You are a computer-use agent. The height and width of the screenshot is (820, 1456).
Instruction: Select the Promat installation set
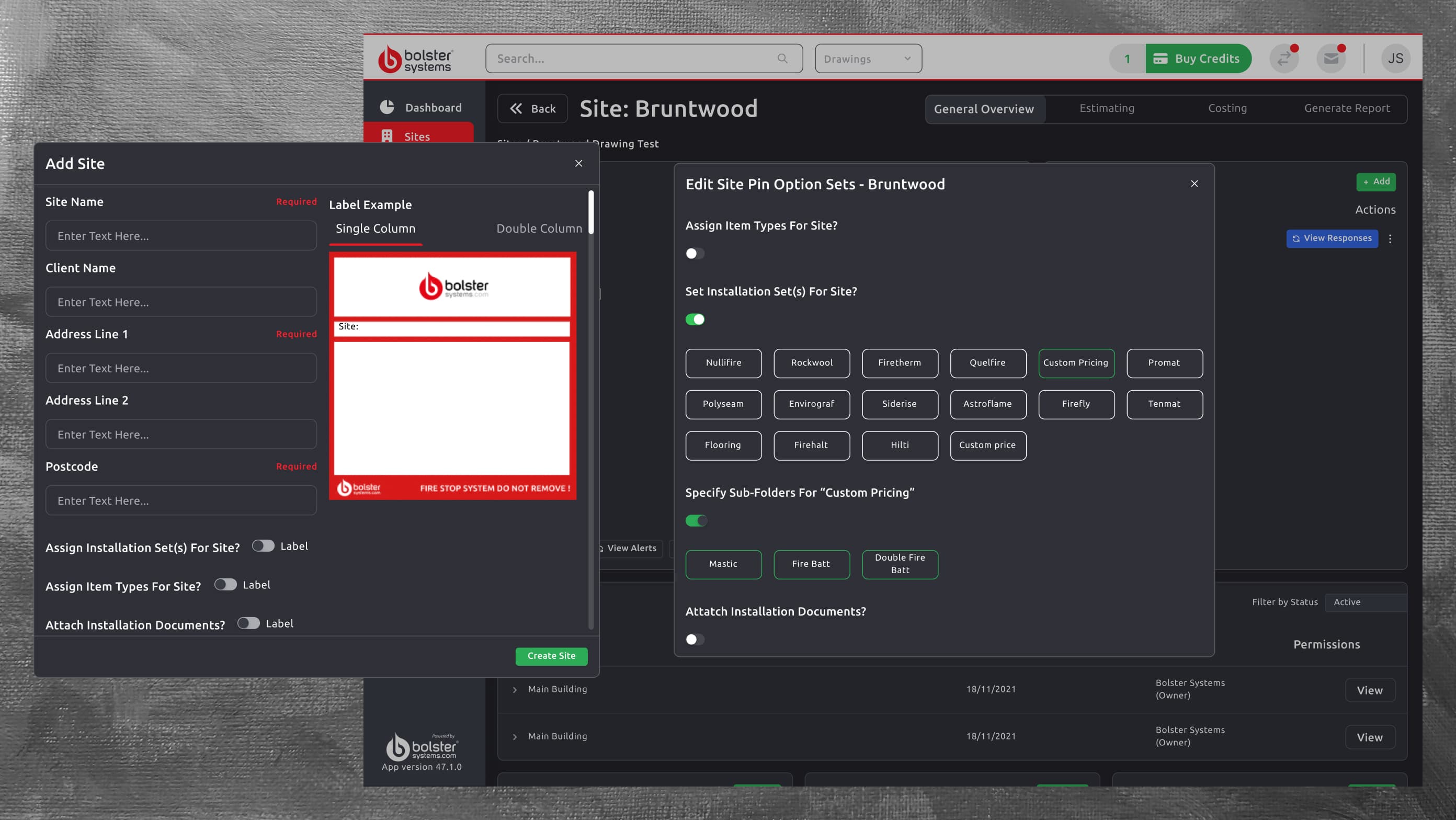1164,363
